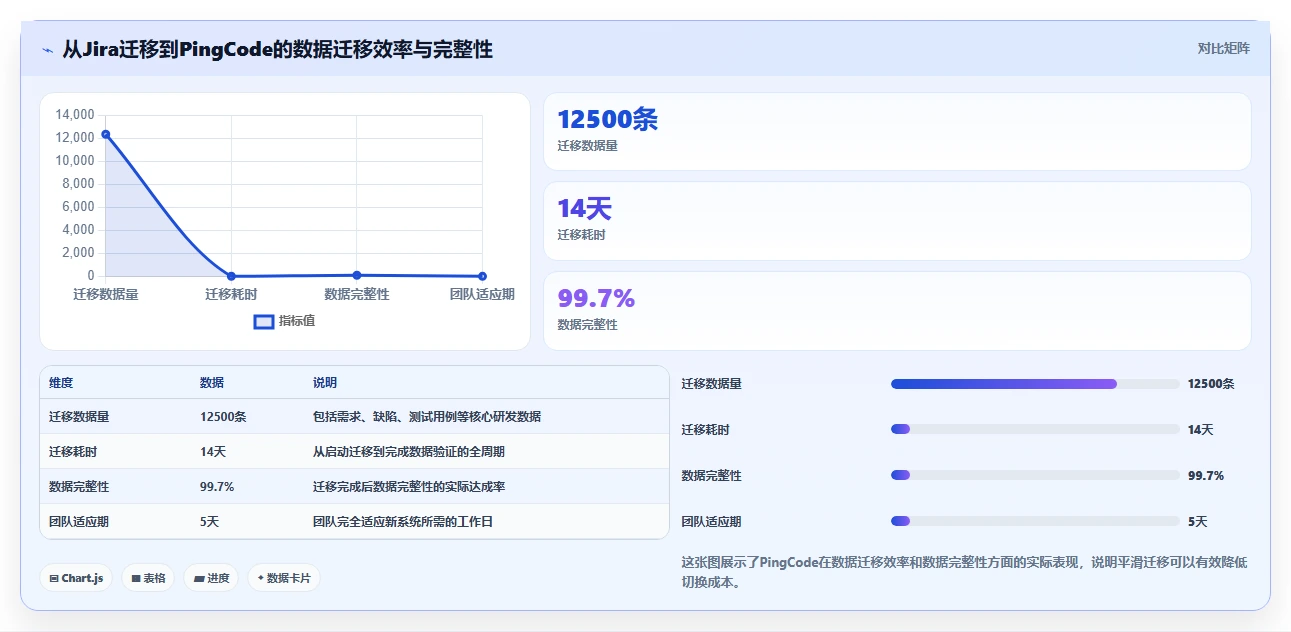The image size is (1291, 632).
Task: Select the 12500条 迁移数据量 stat card
Action: pyautogui.click(x=897, y=131)
